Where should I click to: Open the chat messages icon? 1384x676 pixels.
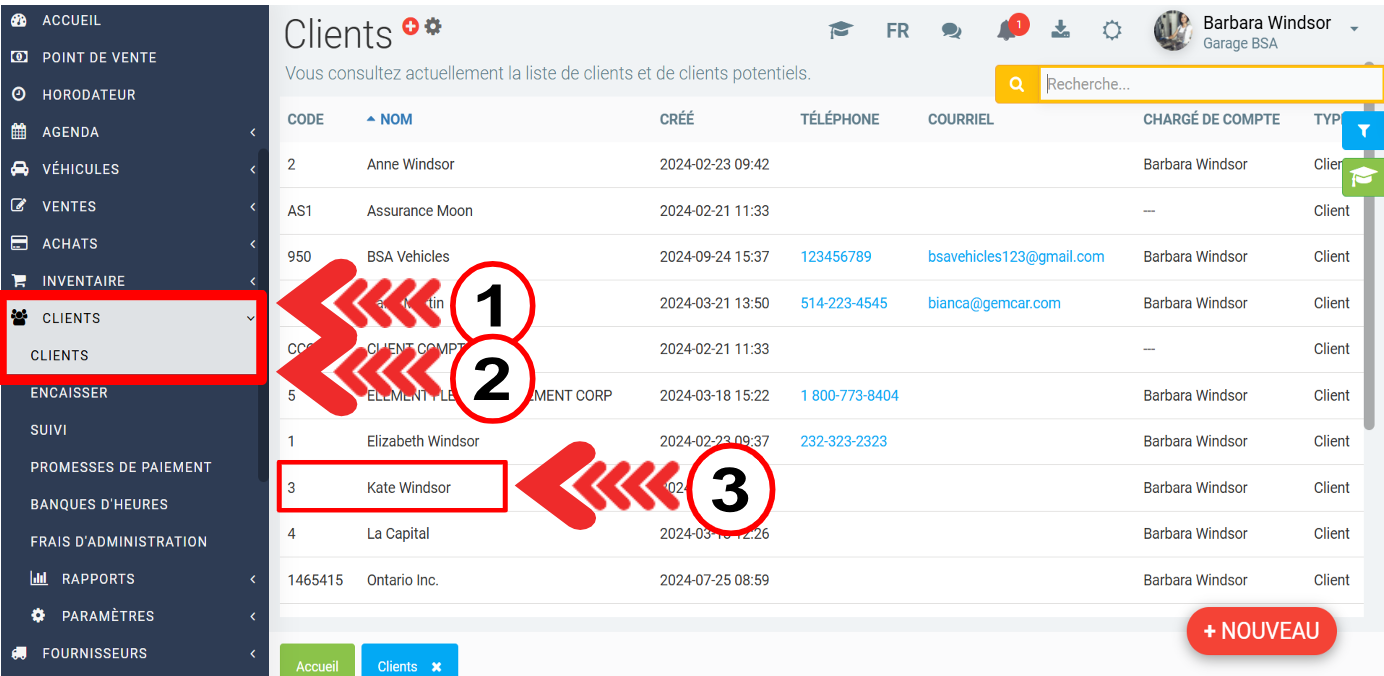[951, 31]
